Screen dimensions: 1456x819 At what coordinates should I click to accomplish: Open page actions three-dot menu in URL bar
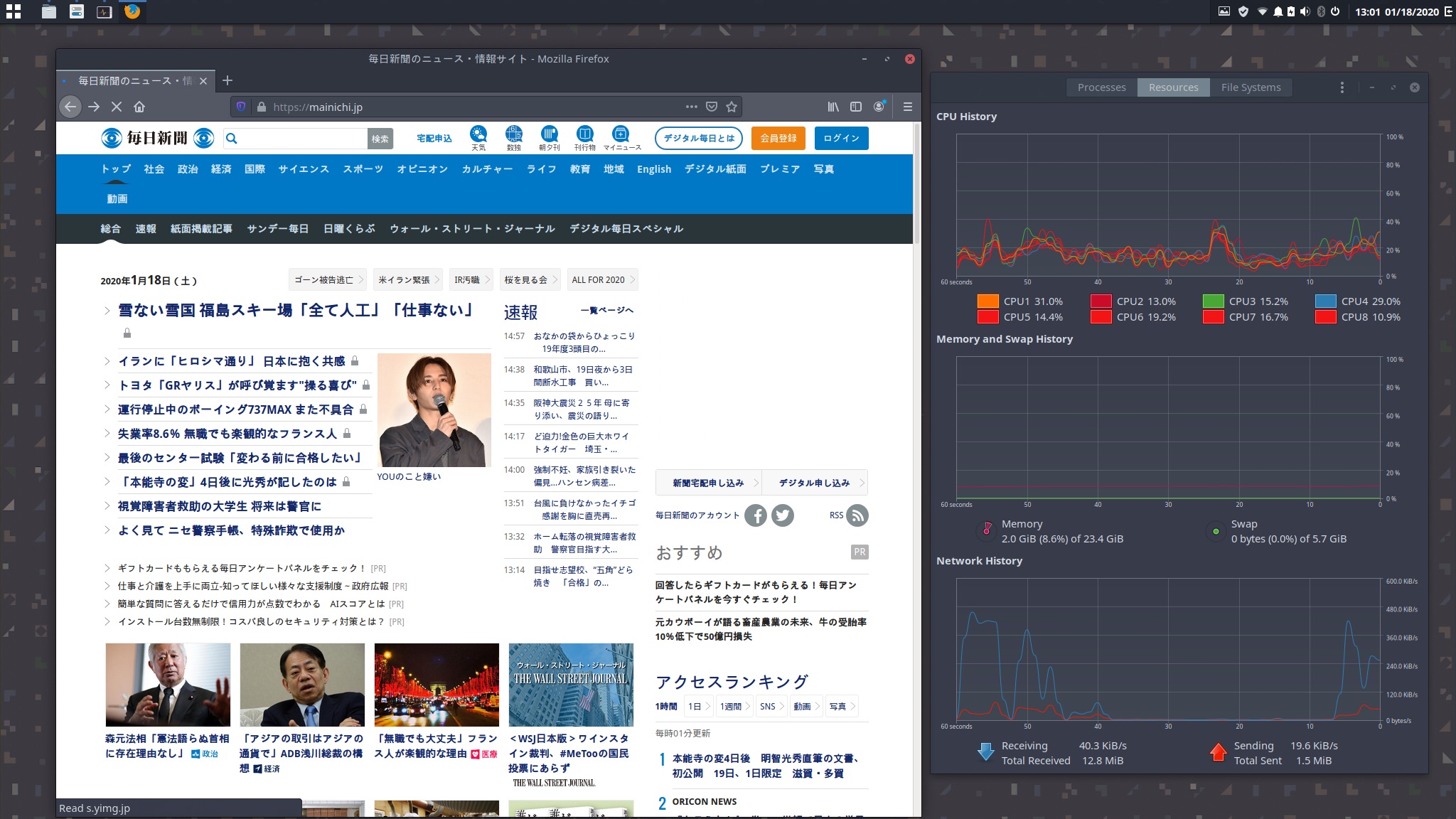[691, 107]
